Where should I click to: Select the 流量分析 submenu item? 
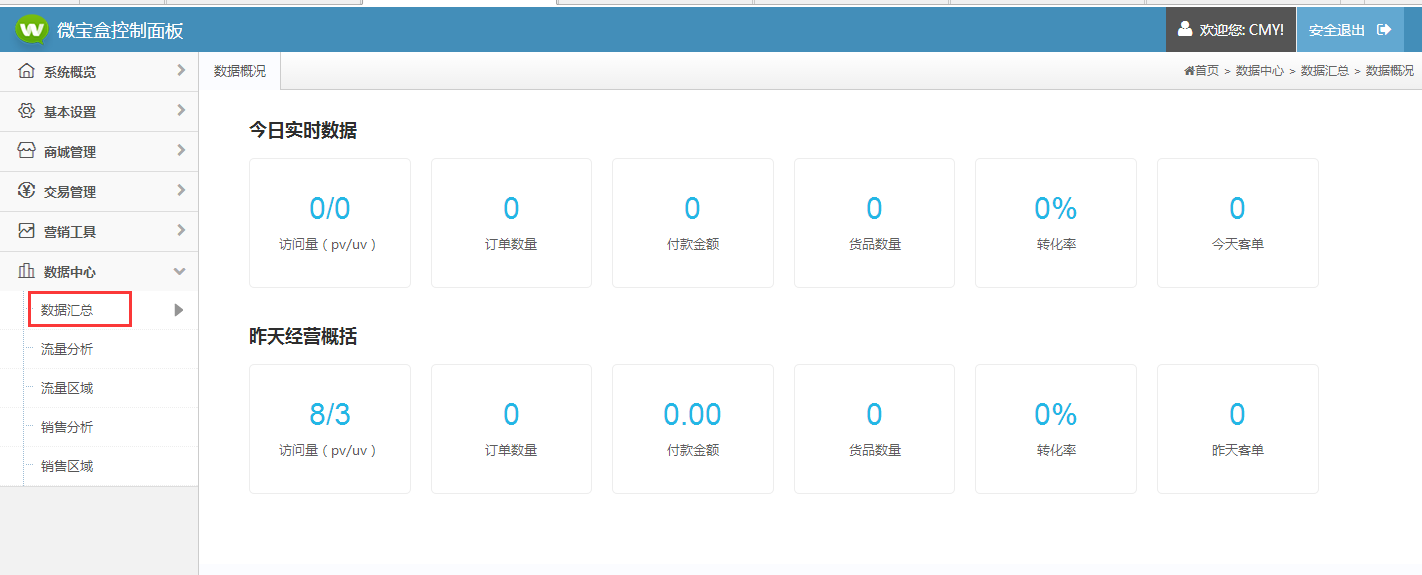click(x=67, y=349)
